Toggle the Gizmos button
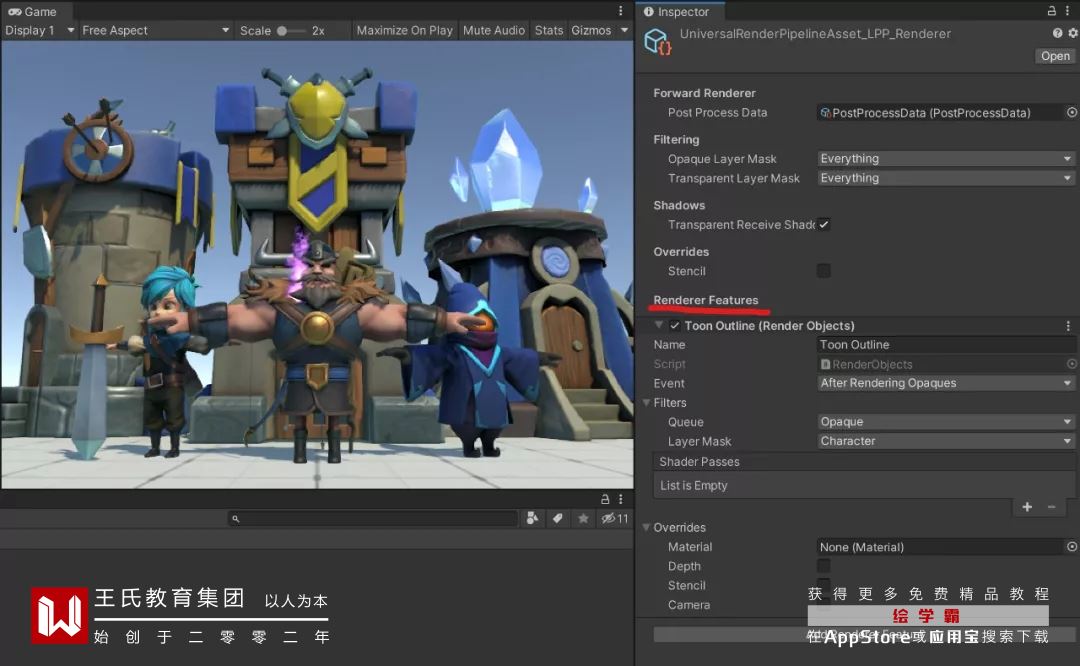1080x666 pixels. (591, 30)
